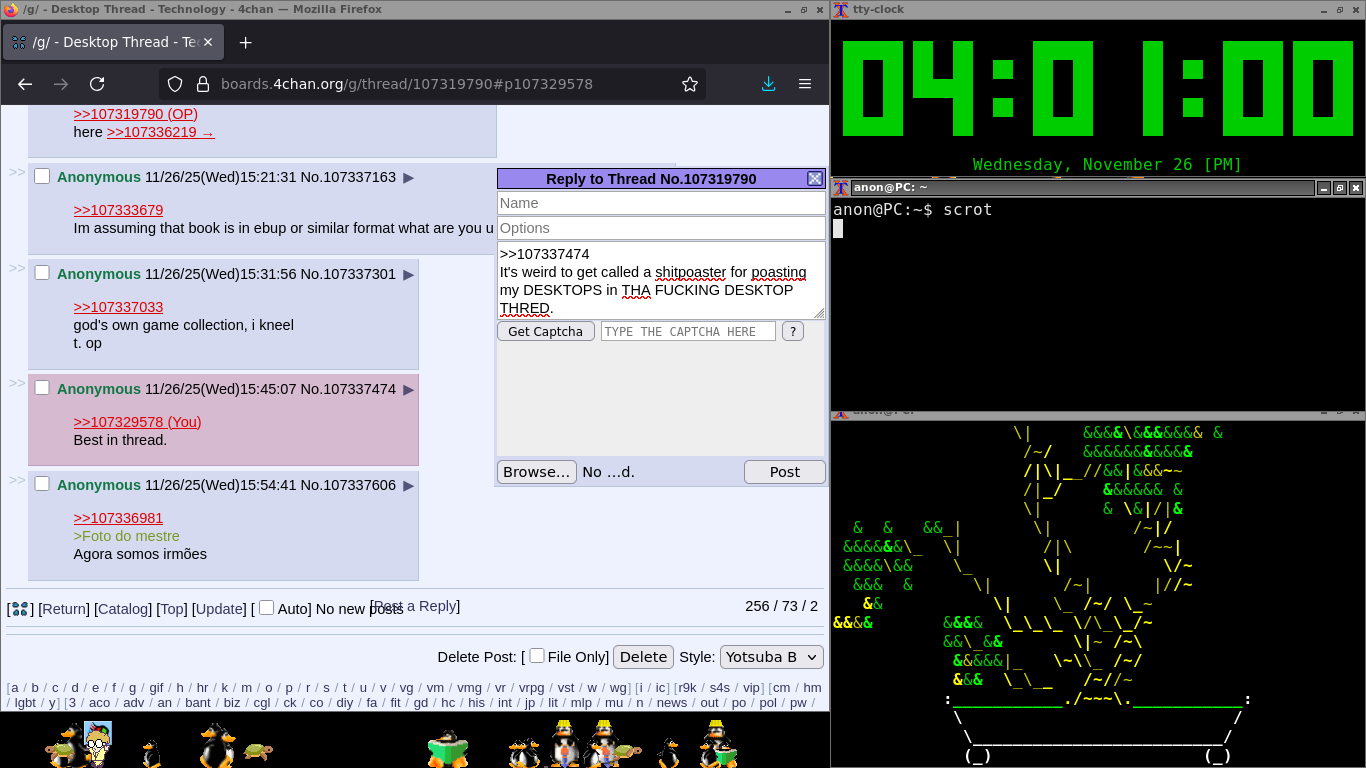
Task: Go back one page in Firefox
Action: (25, 84)
